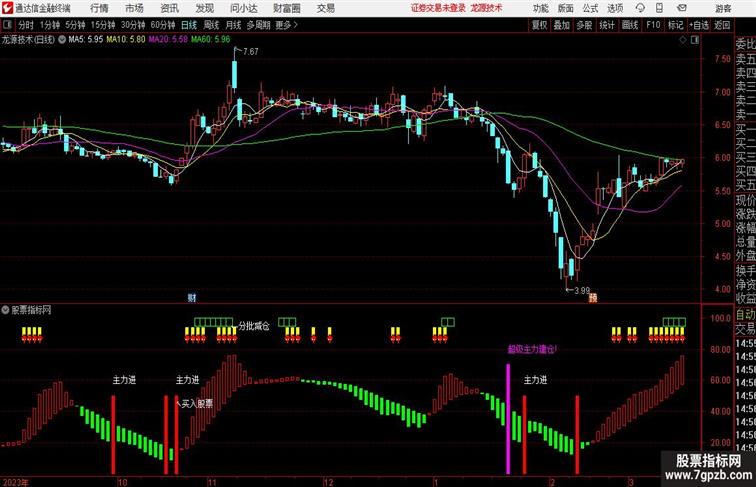Screen dimensions: 756x487
Task: Click the MA20: 5.58 indicator value
Action: point(168,40)
